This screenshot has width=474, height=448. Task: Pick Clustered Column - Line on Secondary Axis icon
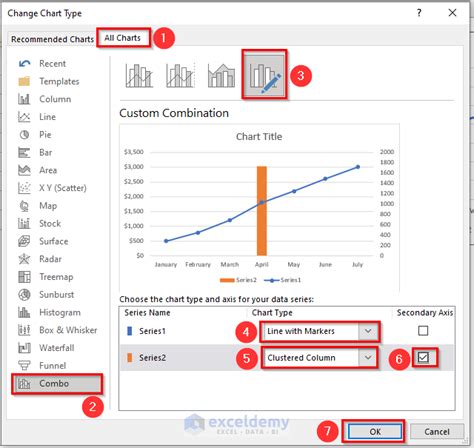click(180, 75)
